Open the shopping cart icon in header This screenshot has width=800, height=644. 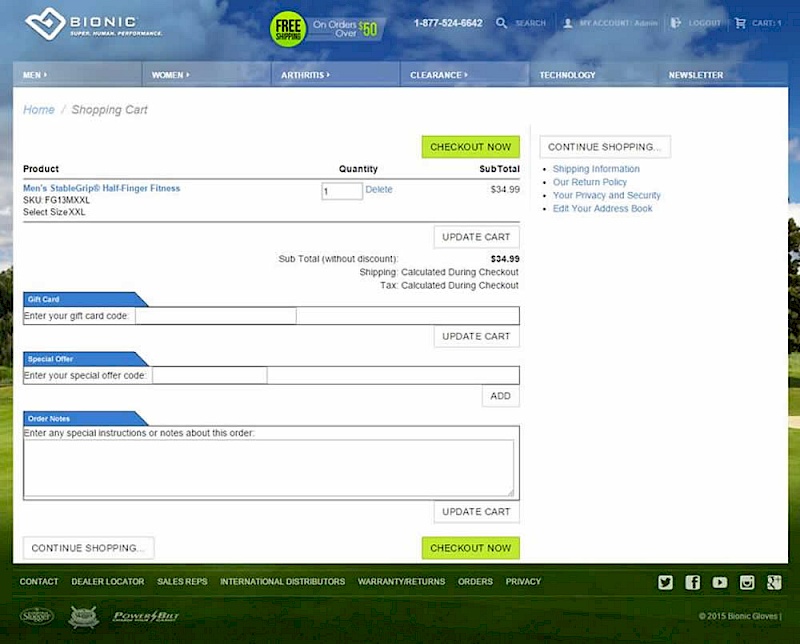click(x=740, y=23)
